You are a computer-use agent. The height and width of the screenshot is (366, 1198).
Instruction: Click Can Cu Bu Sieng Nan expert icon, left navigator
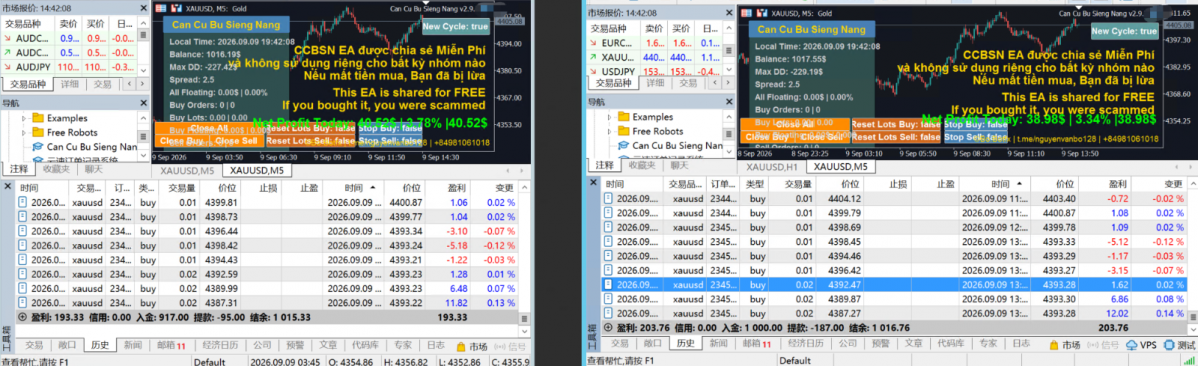pyautogui.click(x=38, y=146)
